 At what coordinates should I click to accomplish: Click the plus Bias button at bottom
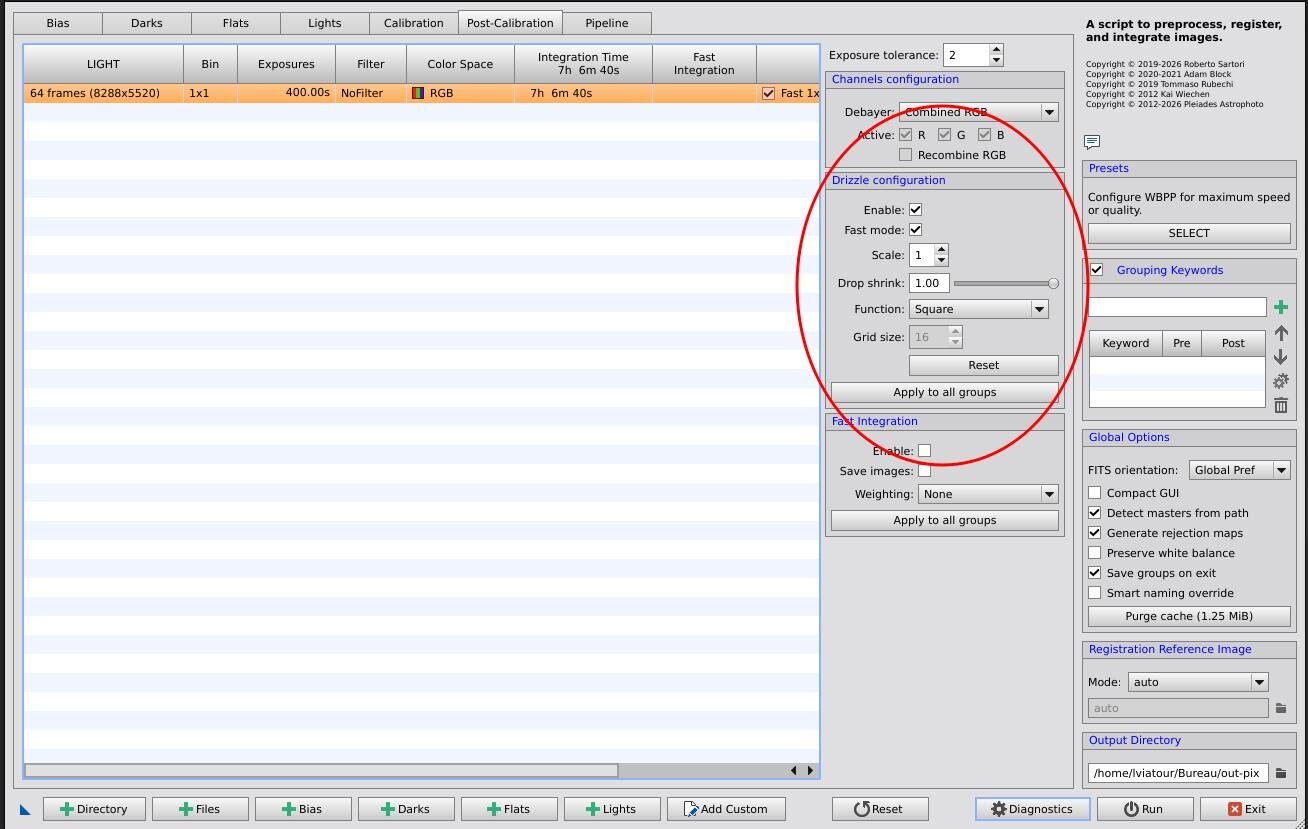click(303, 809)
